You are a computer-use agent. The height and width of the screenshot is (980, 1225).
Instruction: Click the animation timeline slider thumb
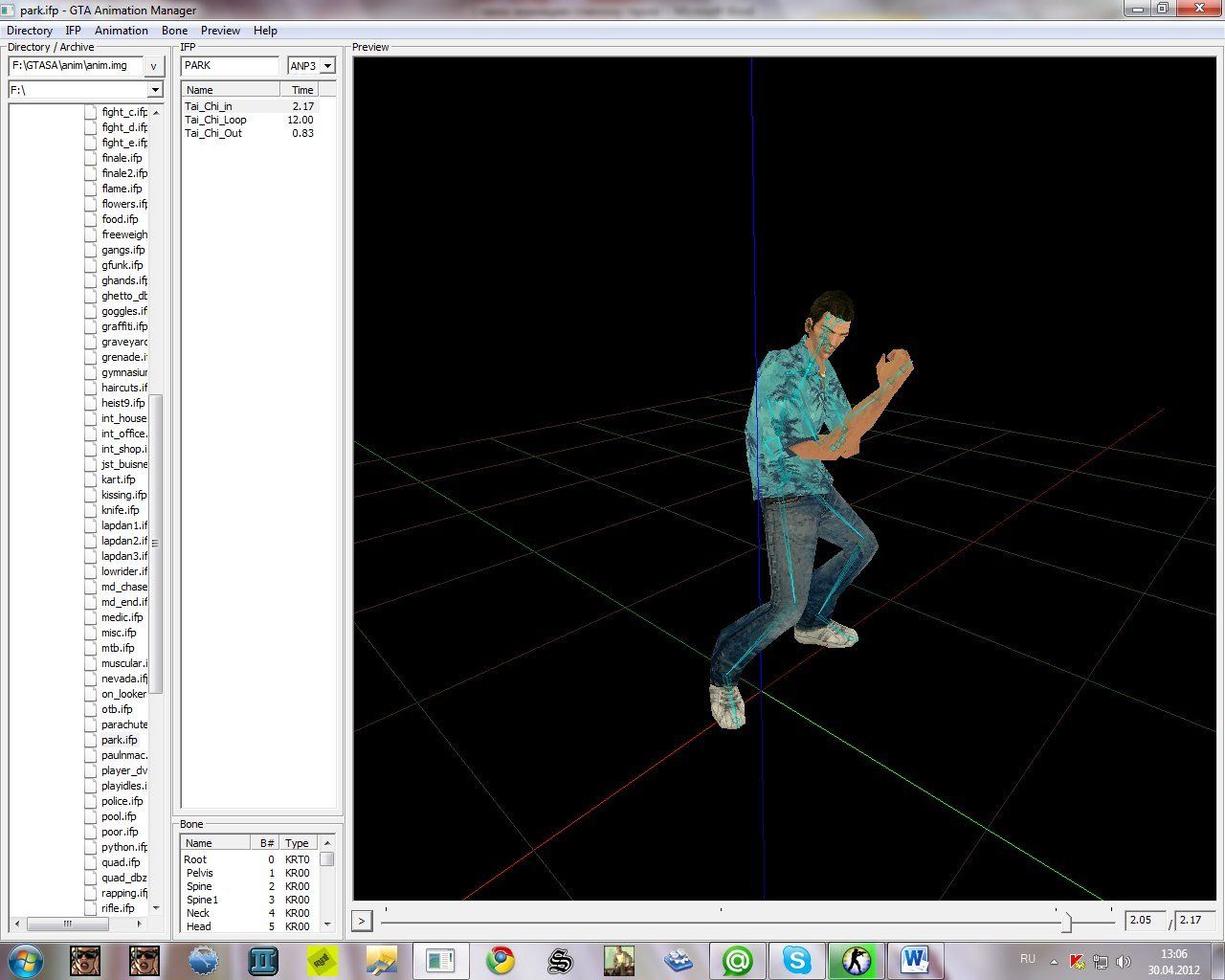(x=1066, y=922)
